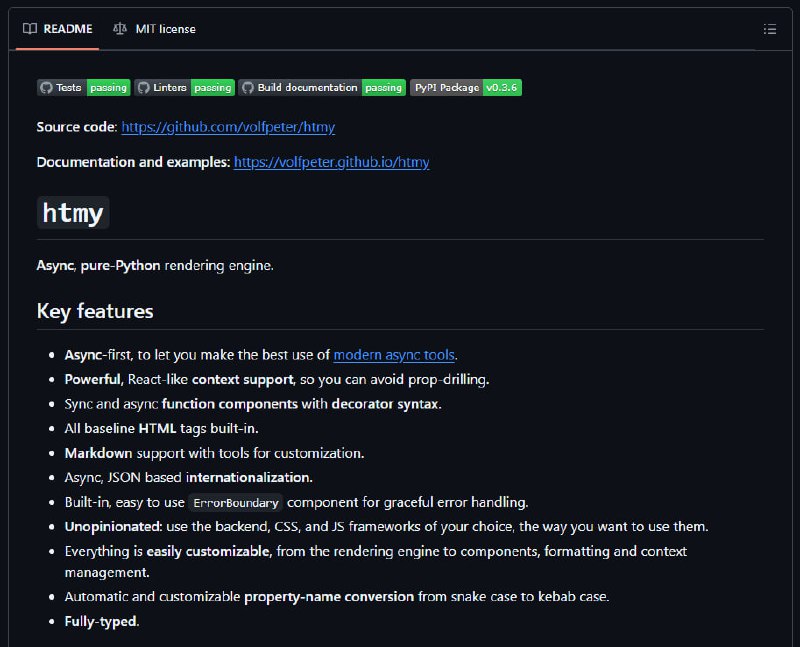The height and width of the screenshot is (647, 800).
Task: Click the book icon beside README
Action: (30, 29)
